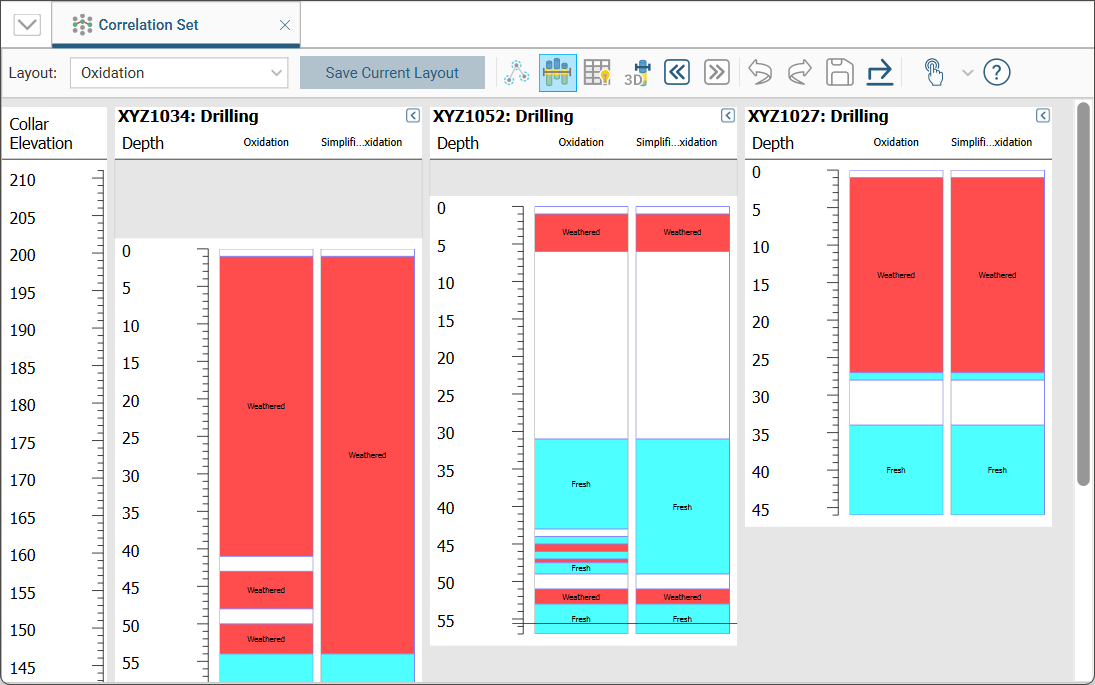Click the correlation picks network icon
The image size is (1095, 685).
coord(517,72)
